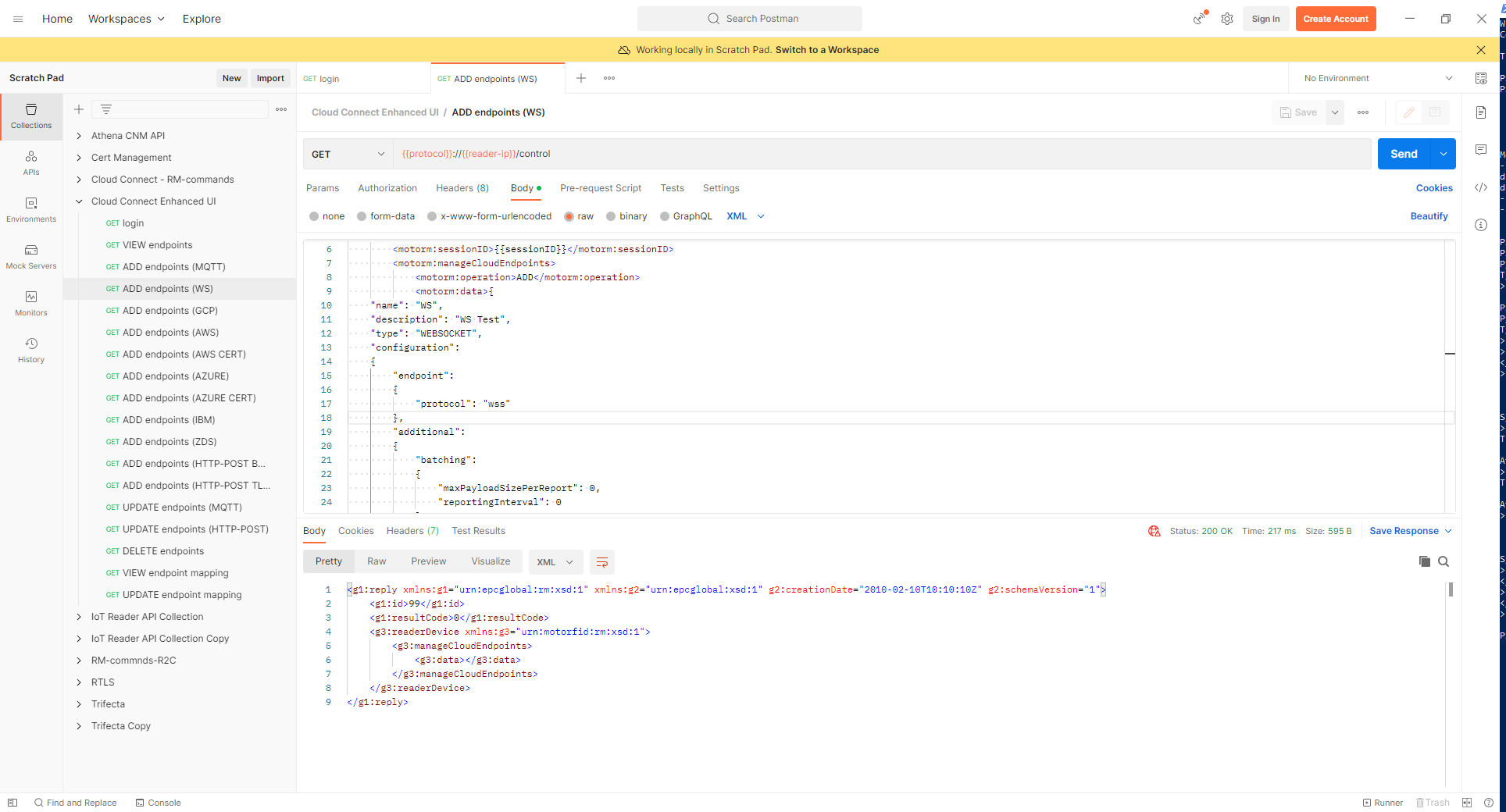Open the Send options dropdown arrow
The image size is (1506, 812).
[1444, 154]
